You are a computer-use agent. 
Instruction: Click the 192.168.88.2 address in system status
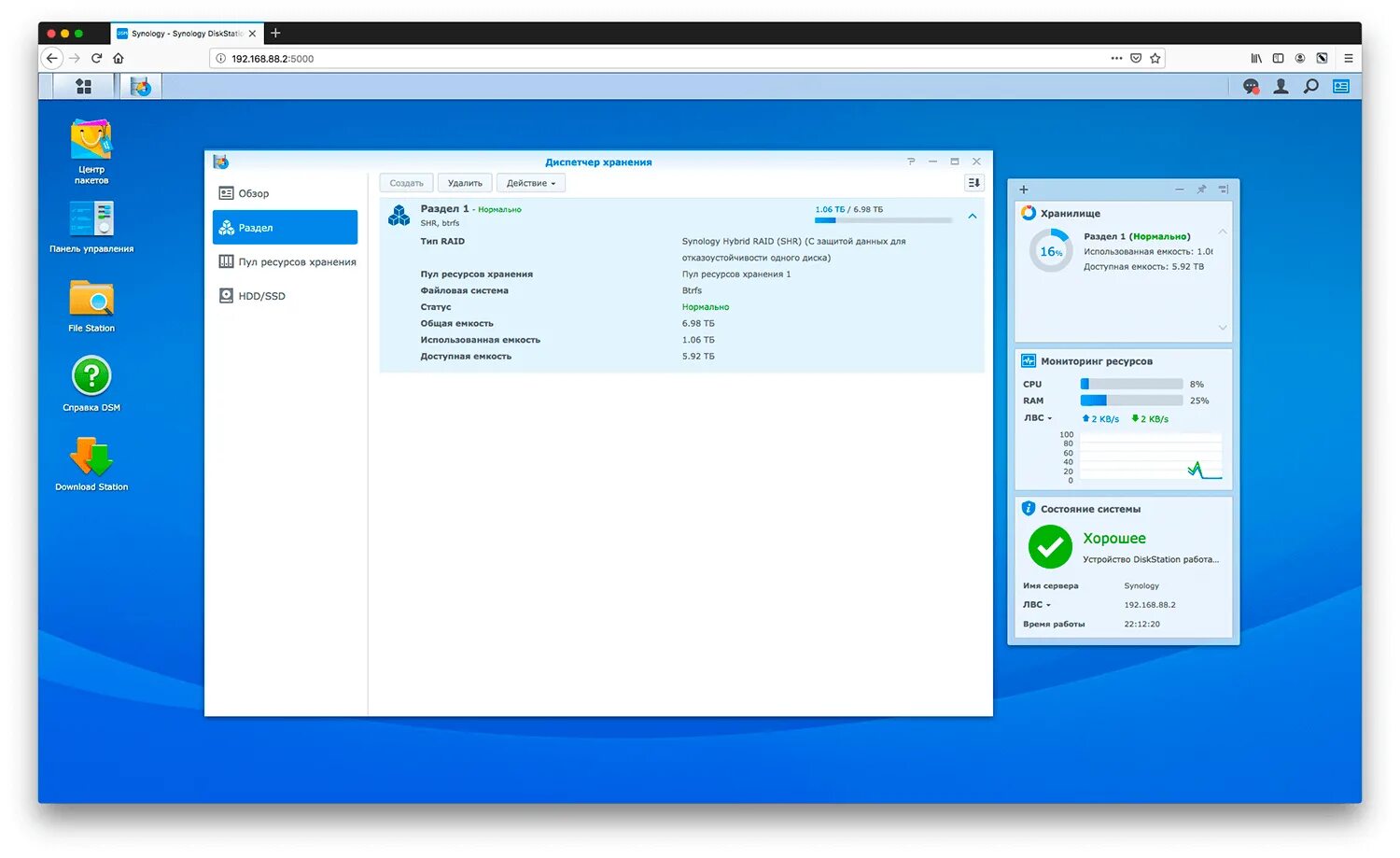coord(1150,605)
